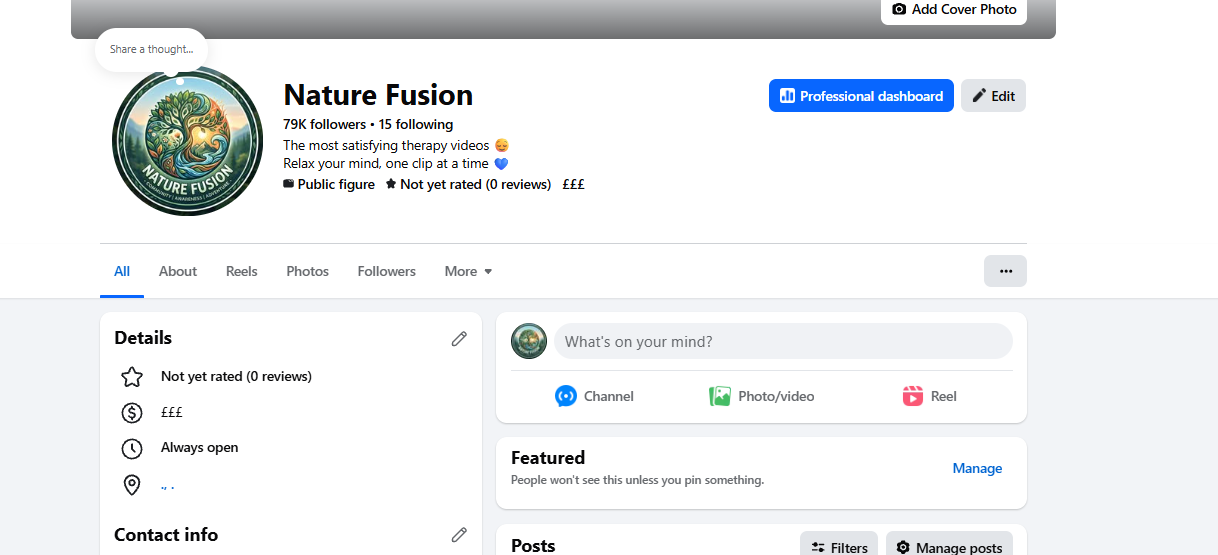Screen dimensions: 1218x555
Task: Click the Manage link in Featured
Action: tap(977, 468)
